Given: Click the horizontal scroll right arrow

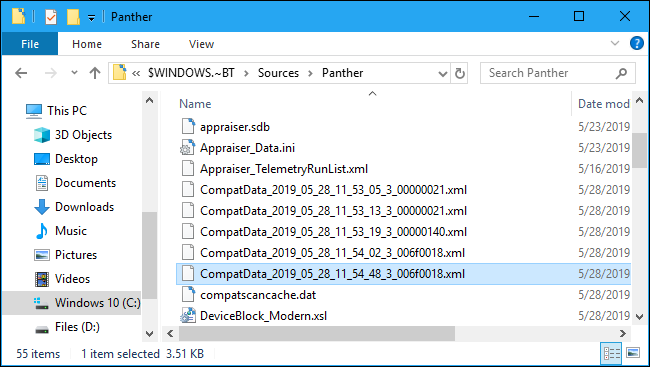Looking at the screenshot, I should coord(623,333).
